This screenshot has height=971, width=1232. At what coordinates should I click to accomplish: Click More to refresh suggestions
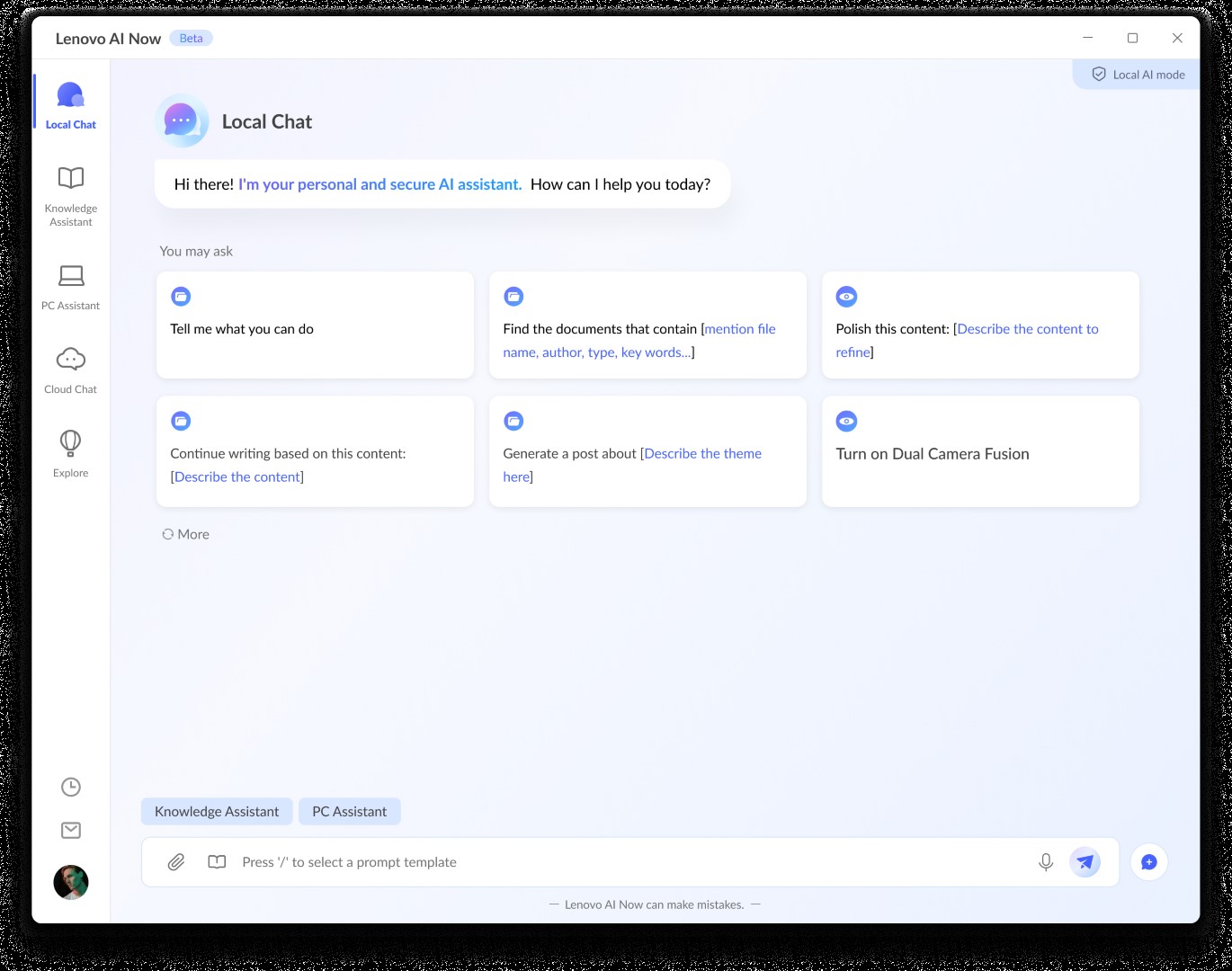click(186, 534)
